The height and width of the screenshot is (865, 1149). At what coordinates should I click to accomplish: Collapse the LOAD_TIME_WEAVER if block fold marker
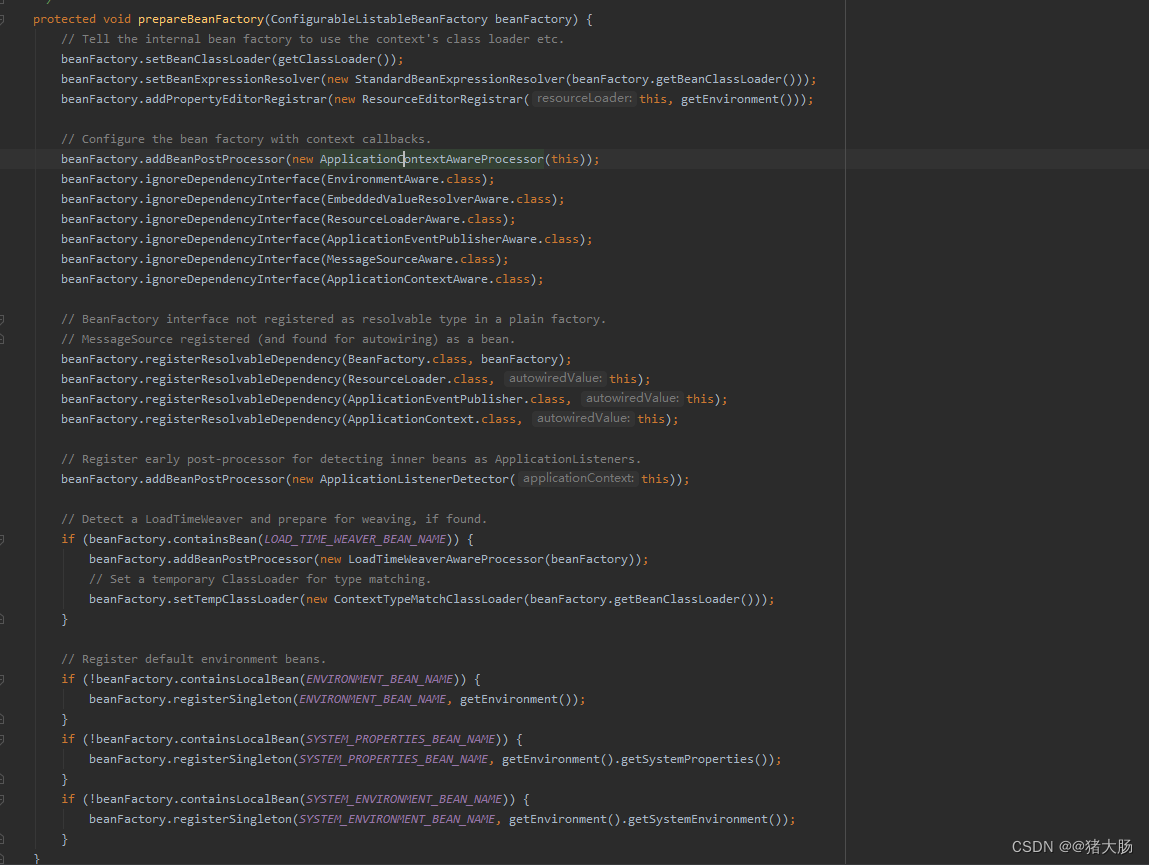(x=2, y=540)
